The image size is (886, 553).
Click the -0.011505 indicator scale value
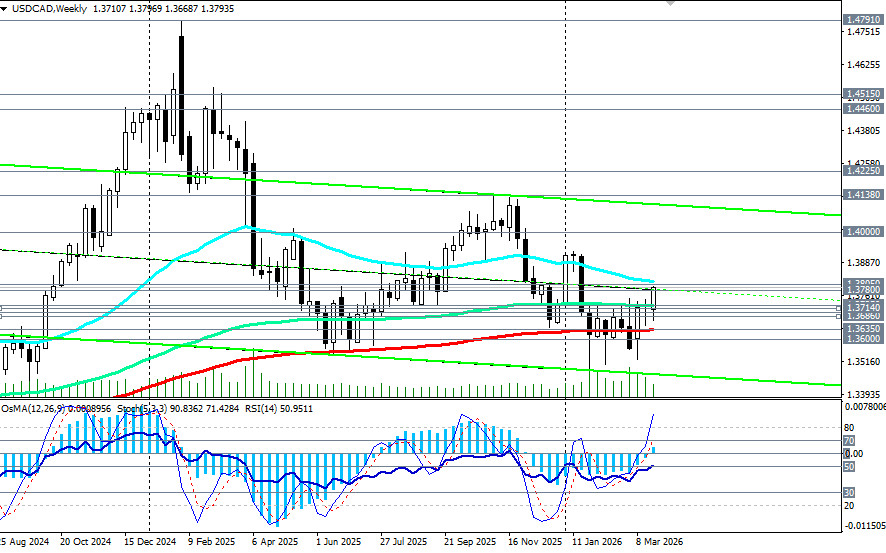[x=865, y=526]
